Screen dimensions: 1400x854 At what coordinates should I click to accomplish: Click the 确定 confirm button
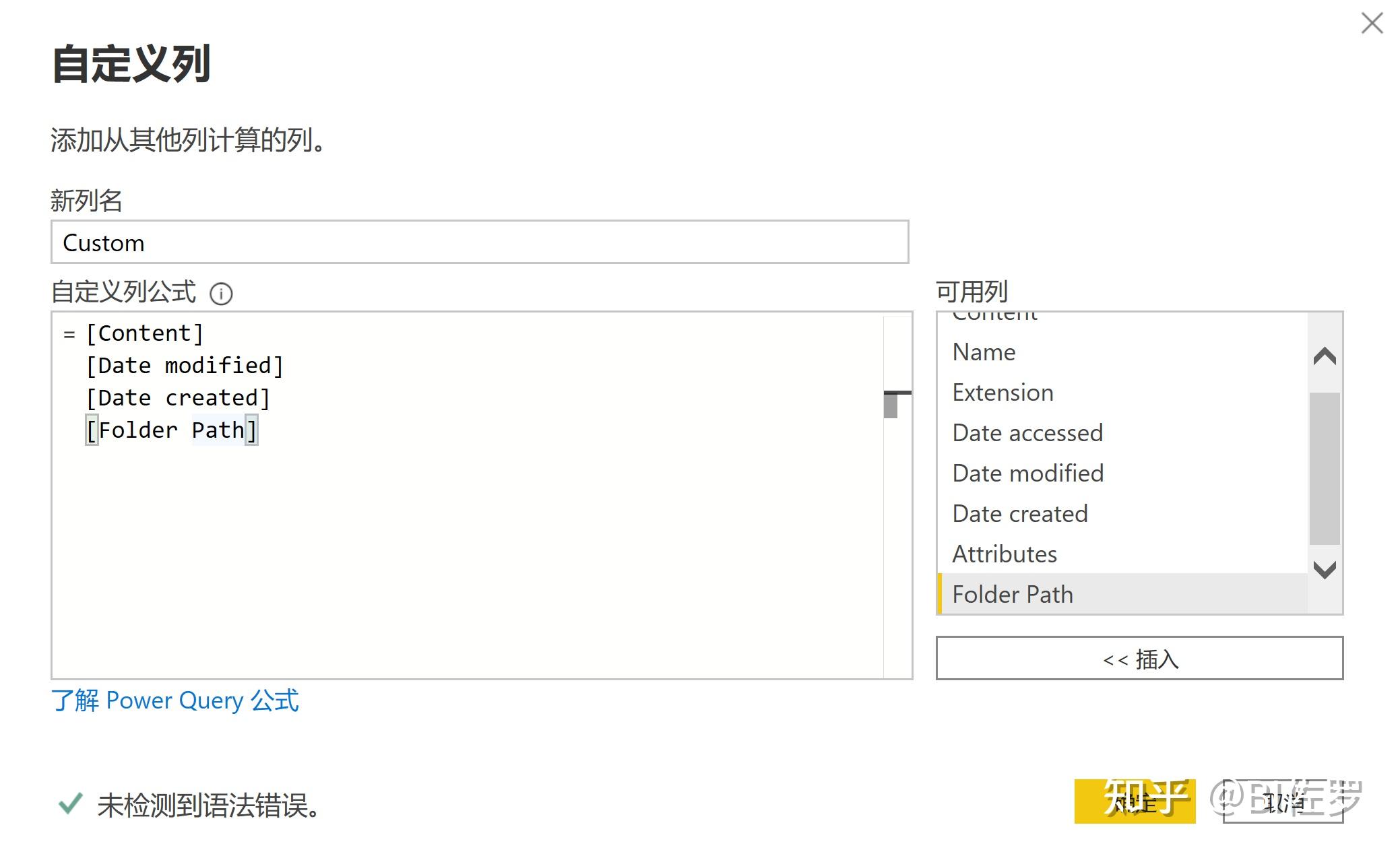tap(1134, 801)
